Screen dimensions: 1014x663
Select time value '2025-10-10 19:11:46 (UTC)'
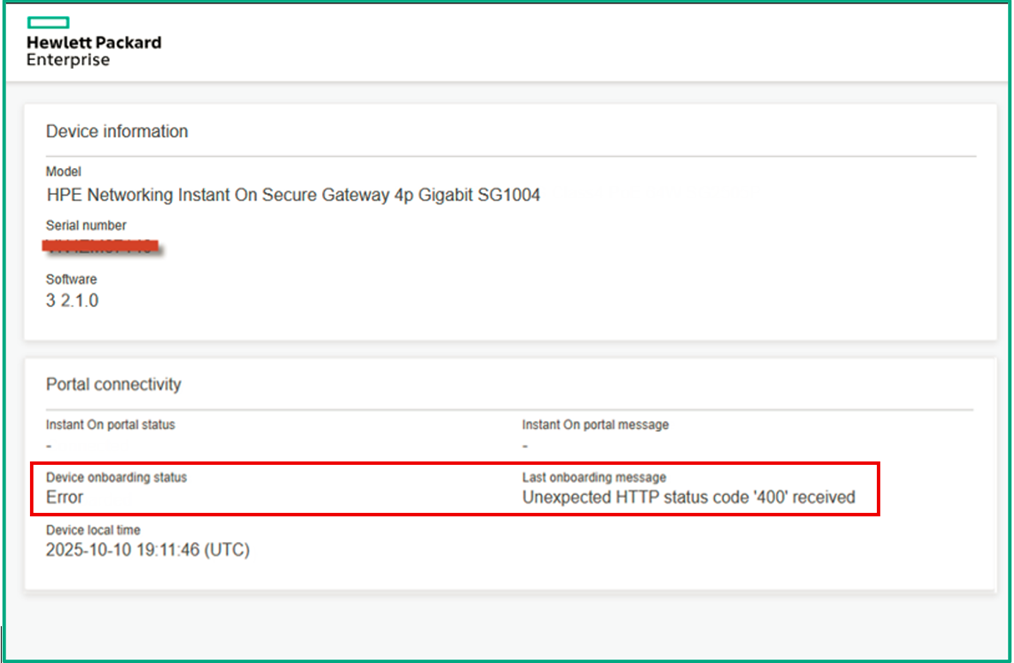pyautogui.click(x=147, y=550)
